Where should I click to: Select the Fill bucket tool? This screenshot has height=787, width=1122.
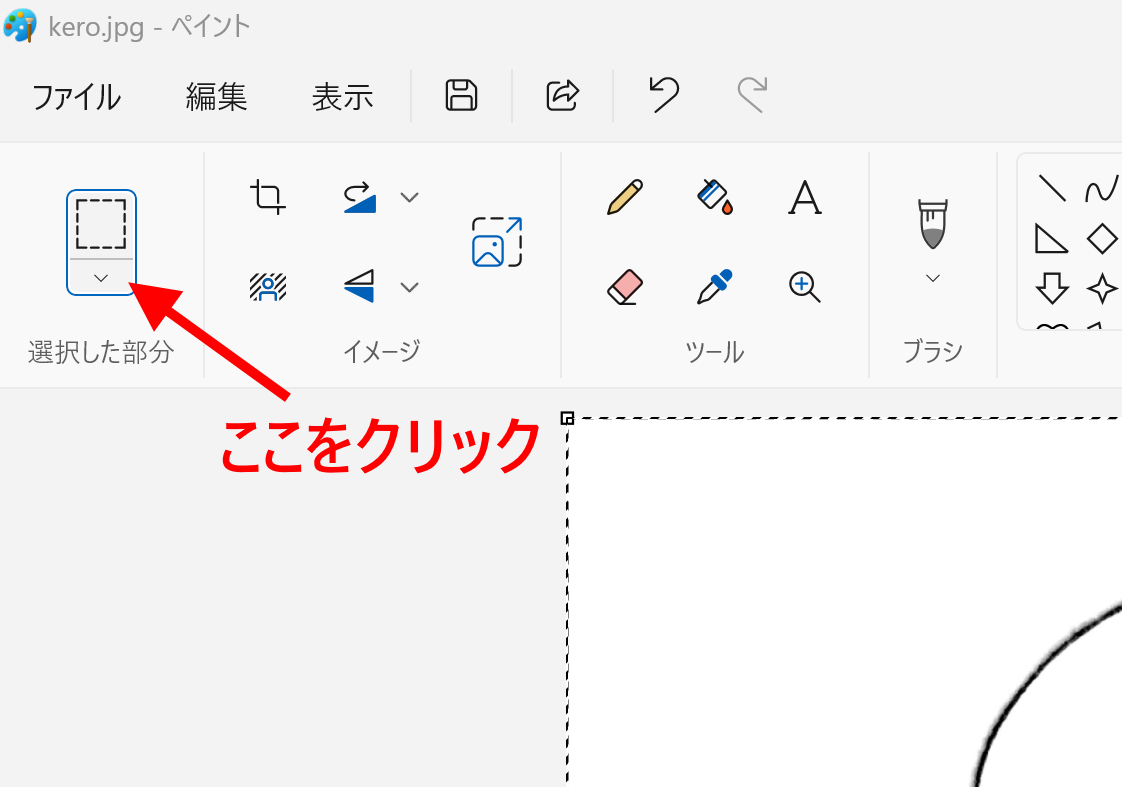tap(714, 197)
